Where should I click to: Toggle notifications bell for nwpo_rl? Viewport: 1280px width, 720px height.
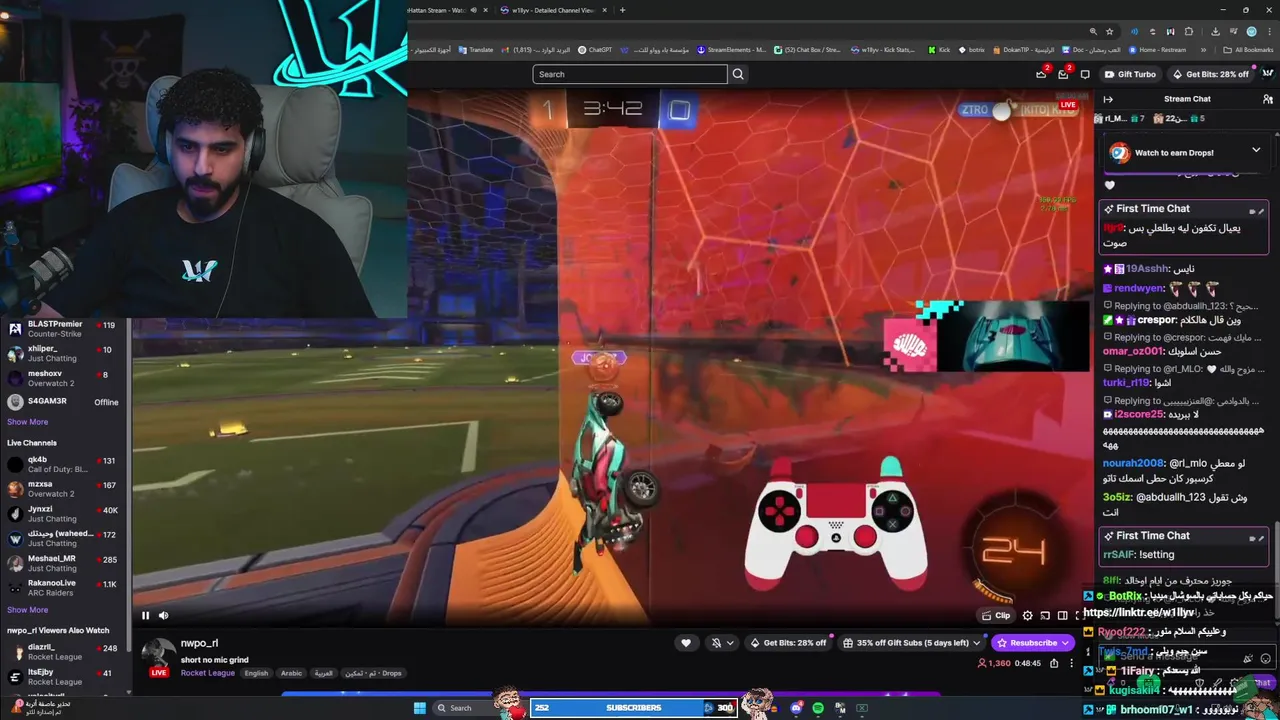coord(716,643)
